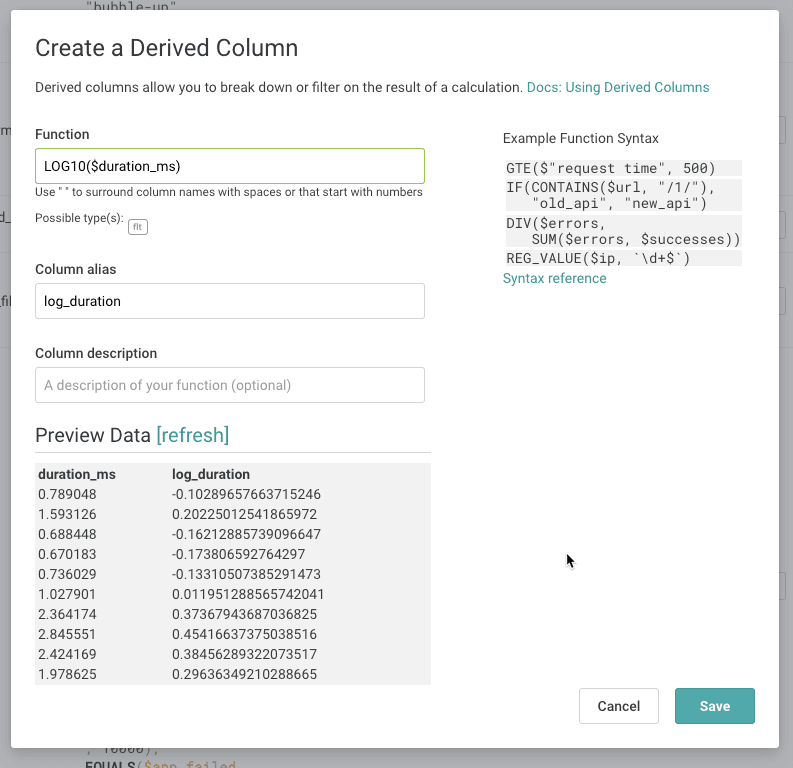This screenshot has height=768, width=793.
Task: Refresh the Preview Data table
Action: point(192,435)
